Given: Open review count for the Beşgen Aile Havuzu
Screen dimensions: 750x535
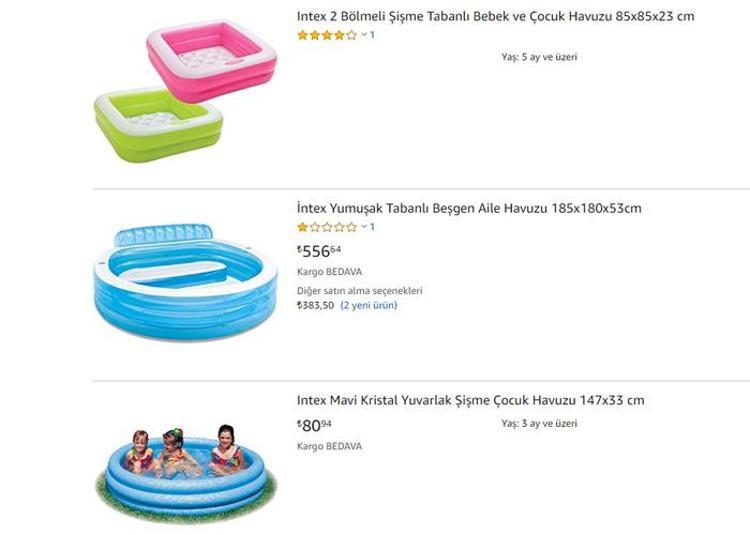Looking at the screenshot, I should click(x=373, y=227).
